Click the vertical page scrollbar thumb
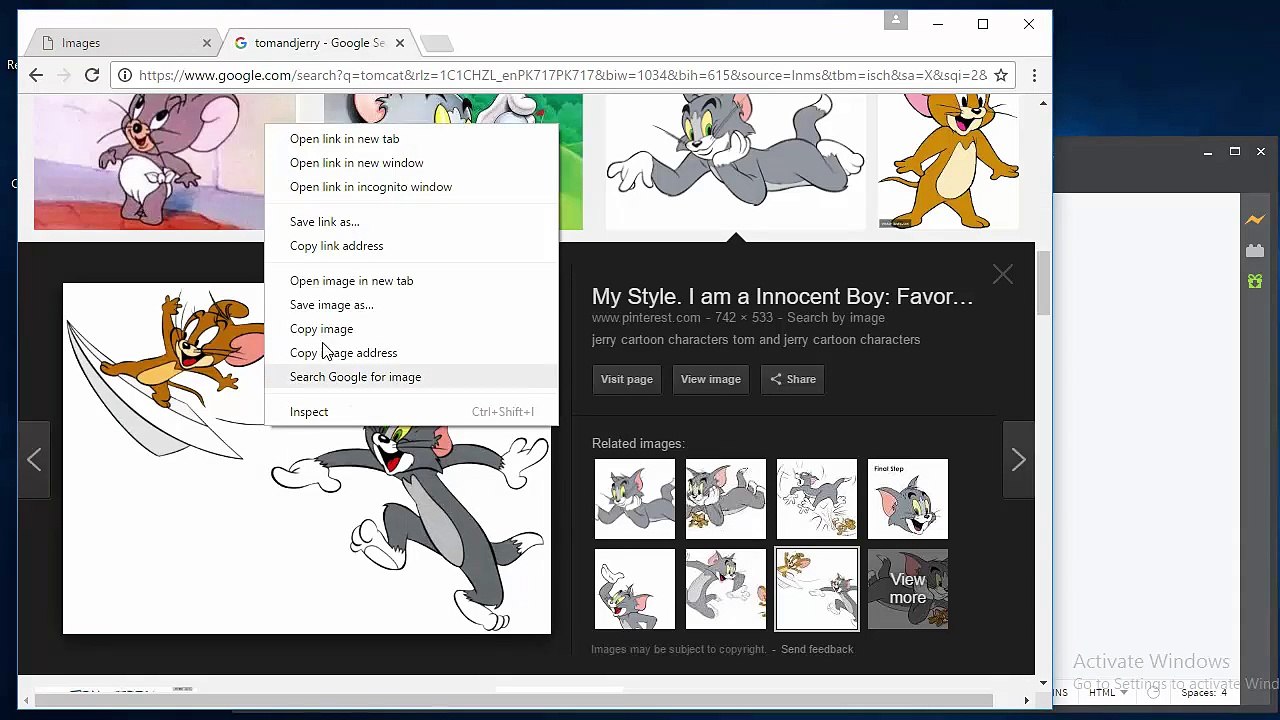1280x720 pixels. coord(1043,282)
